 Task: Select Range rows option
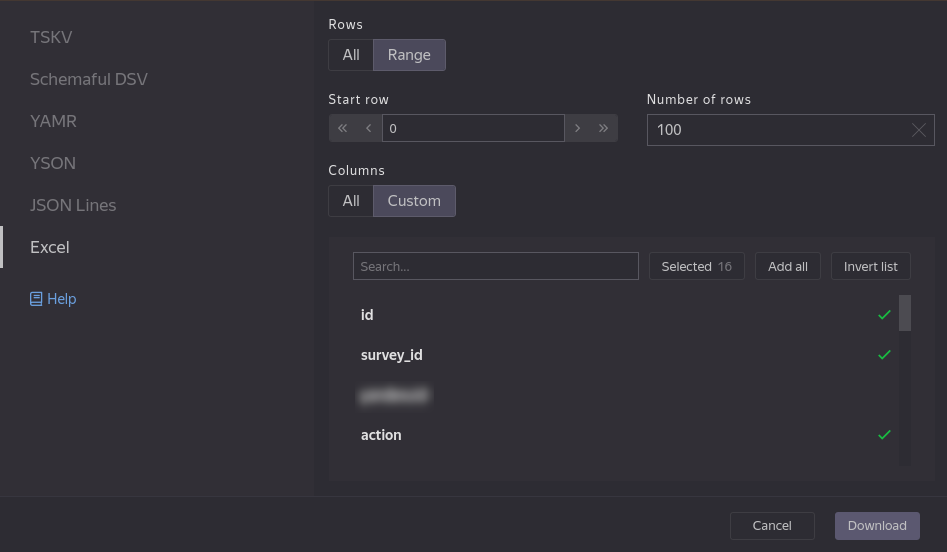[x=409, y=55]
